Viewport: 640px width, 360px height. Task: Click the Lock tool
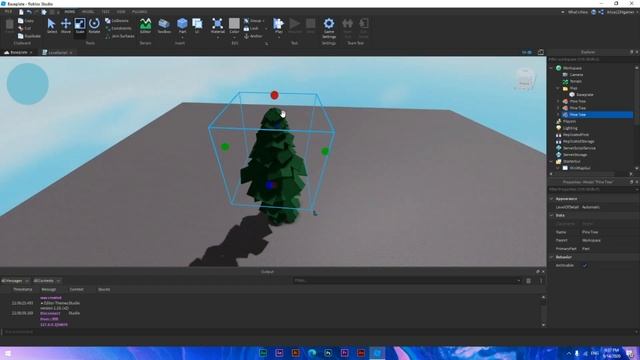click(252, 29)
